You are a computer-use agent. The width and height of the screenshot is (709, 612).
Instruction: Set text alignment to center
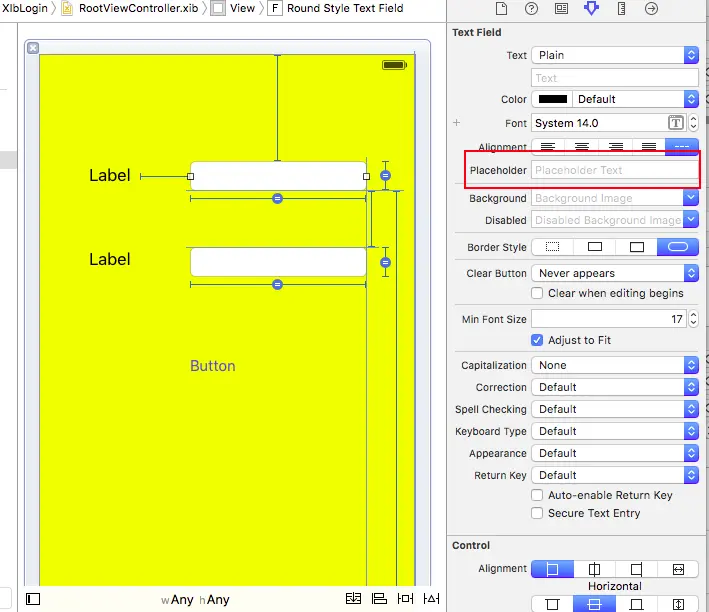point(582,147)
